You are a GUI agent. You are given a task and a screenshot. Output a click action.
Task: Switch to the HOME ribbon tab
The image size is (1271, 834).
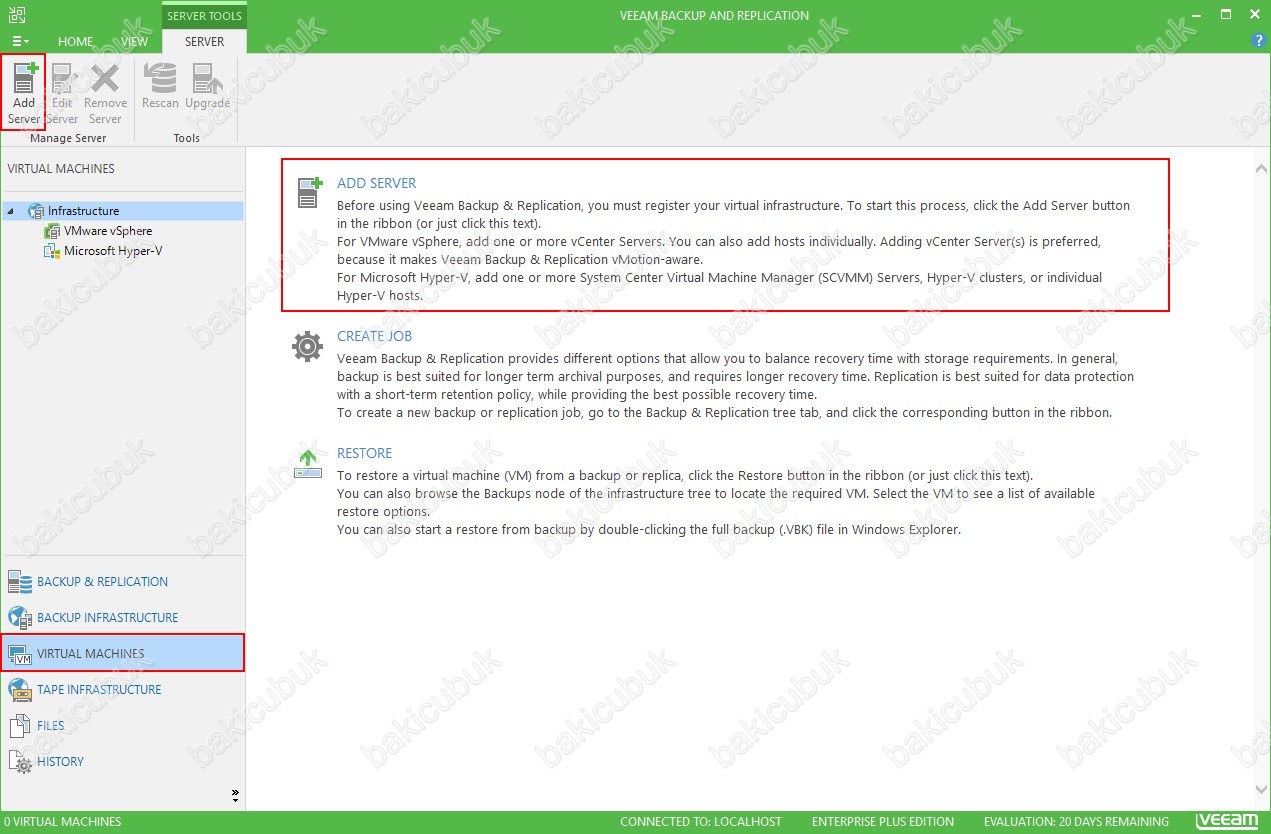[76, 42]
